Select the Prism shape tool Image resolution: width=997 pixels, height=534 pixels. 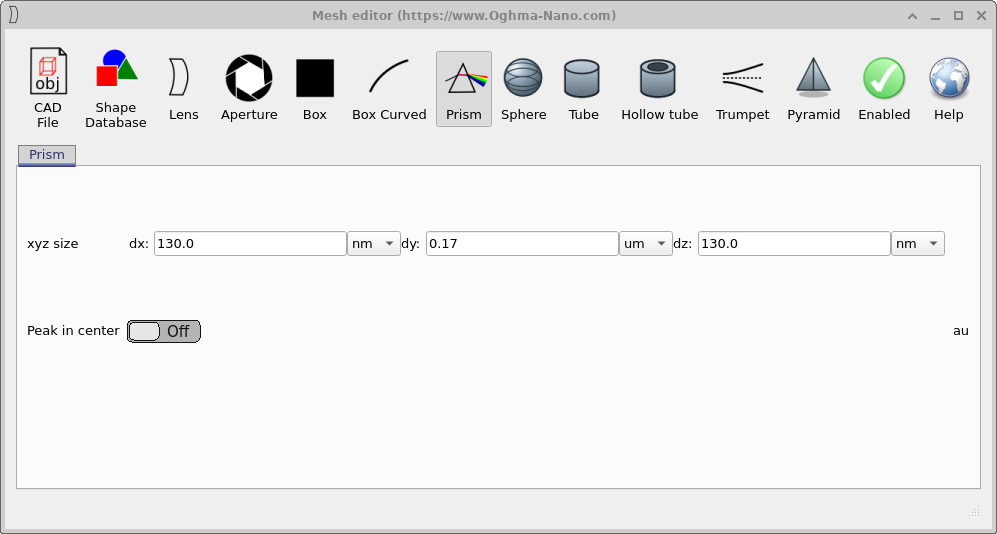click(464, 88)
